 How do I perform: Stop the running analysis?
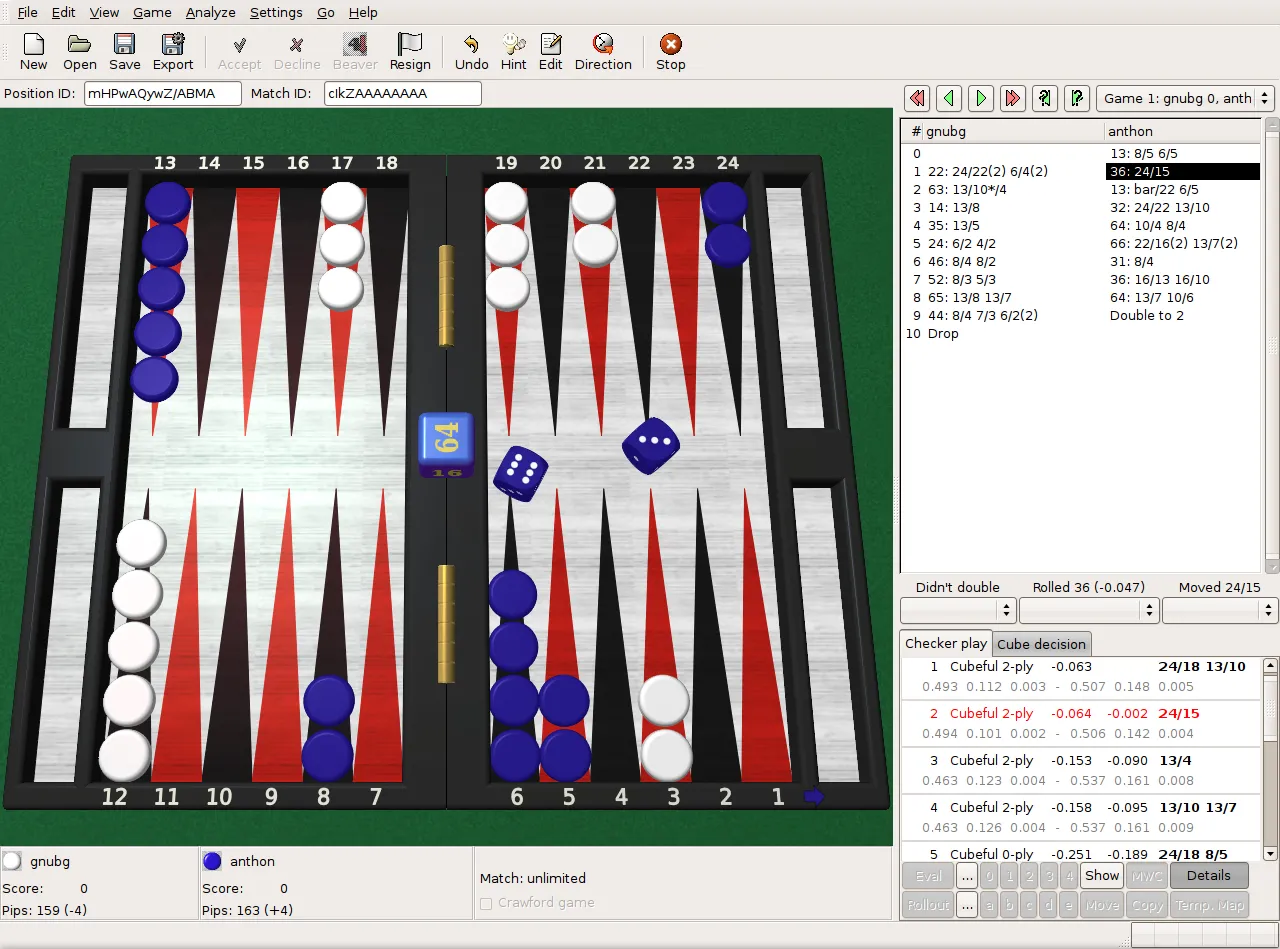pyautogui.click(x=669, y=51)
